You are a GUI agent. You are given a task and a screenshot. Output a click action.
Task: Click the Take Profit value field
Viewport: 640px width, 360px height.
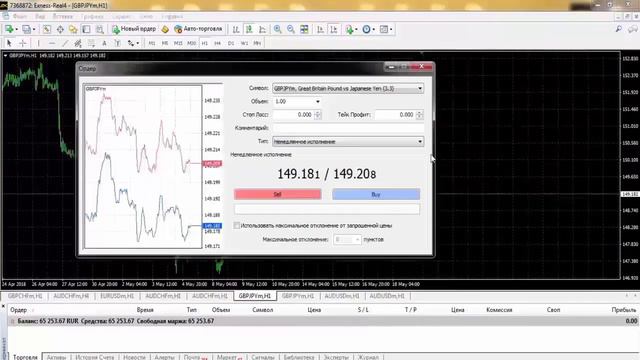(x=395, y=115)
